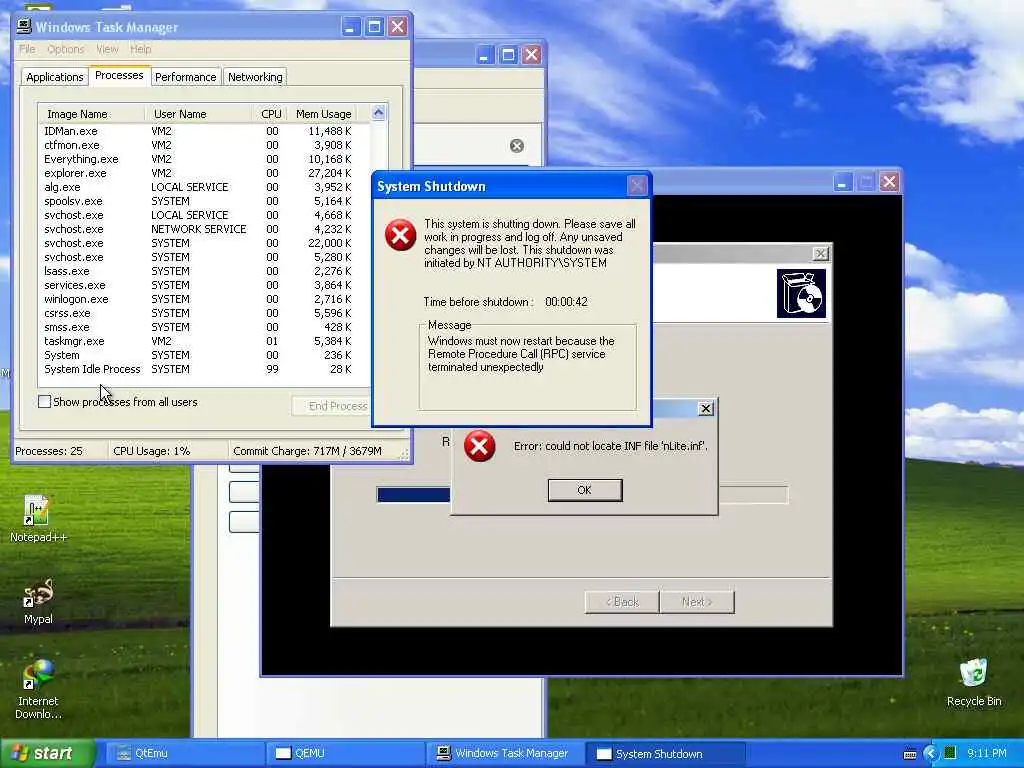Open the Windows start menu
This screenshot has height=768, width=1024.
point(47,754)
